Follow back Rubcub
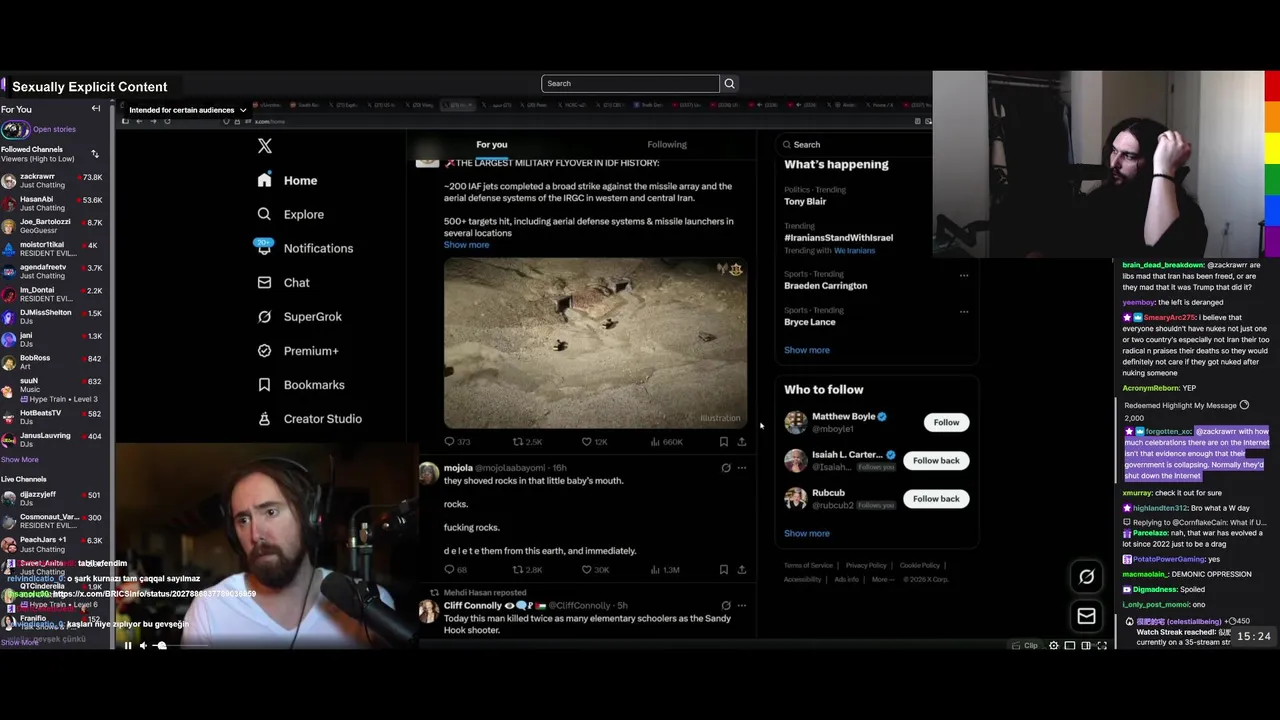This screenshot has height=720, width=1280. [936, 499]
